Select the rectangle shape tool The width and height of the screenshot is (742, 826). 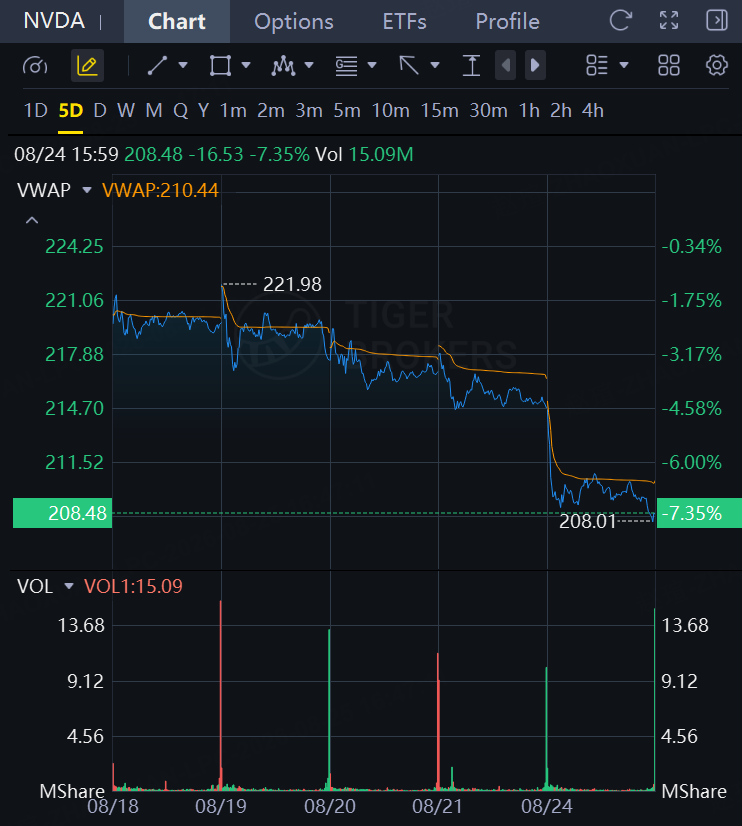220,65
